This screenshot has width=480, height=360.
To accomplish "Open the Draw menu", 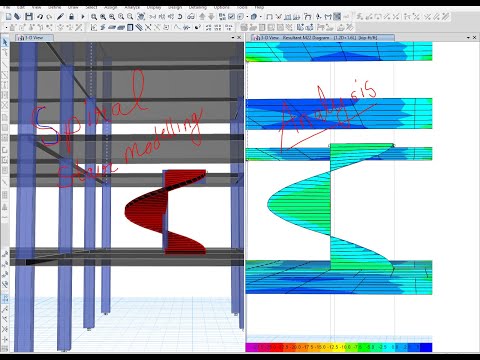I will (73, 7).
